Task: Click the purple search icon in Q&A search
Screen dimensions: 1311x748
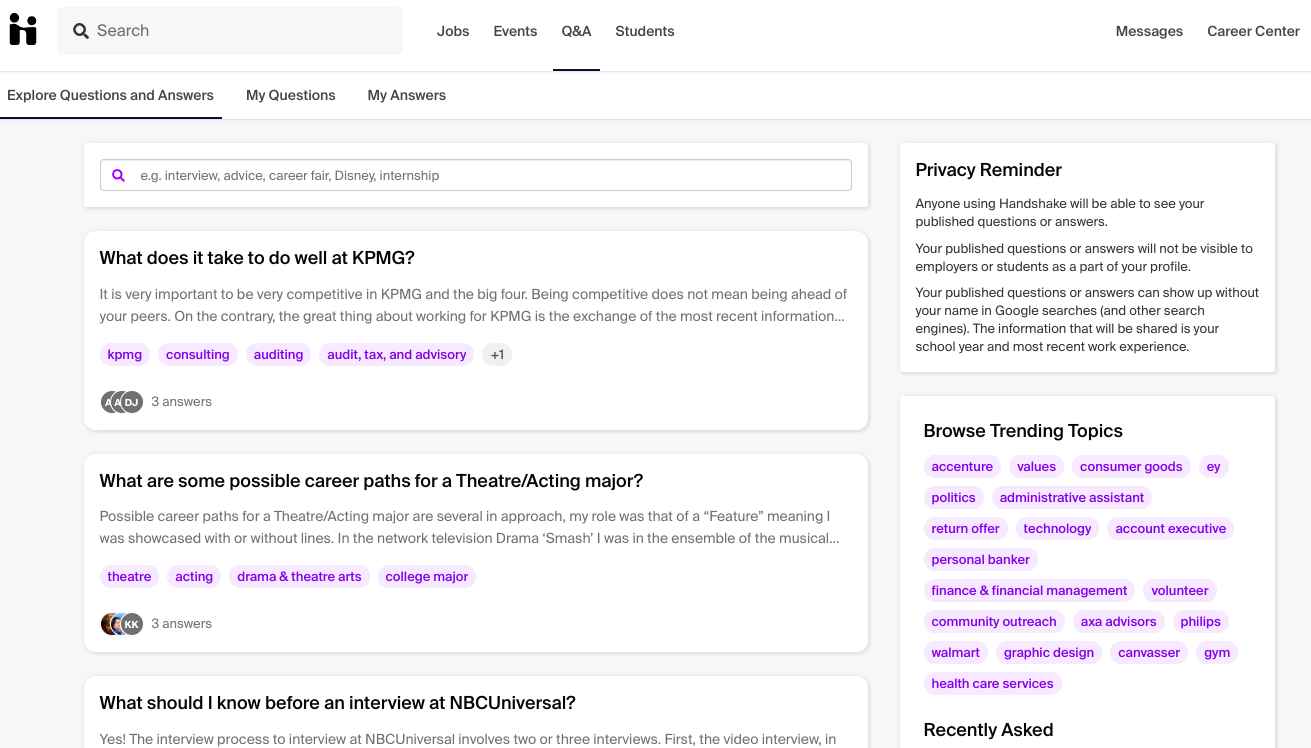Action: click(x=119, y=175)
